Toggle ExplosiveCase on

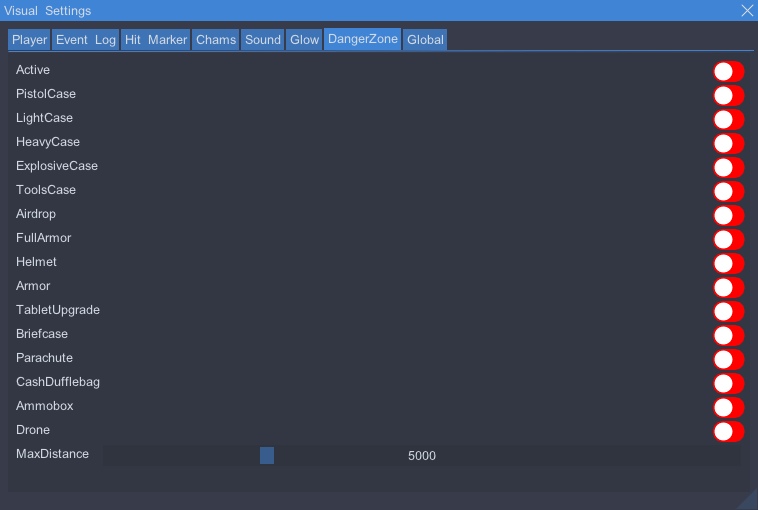click(x=729, y=168)
